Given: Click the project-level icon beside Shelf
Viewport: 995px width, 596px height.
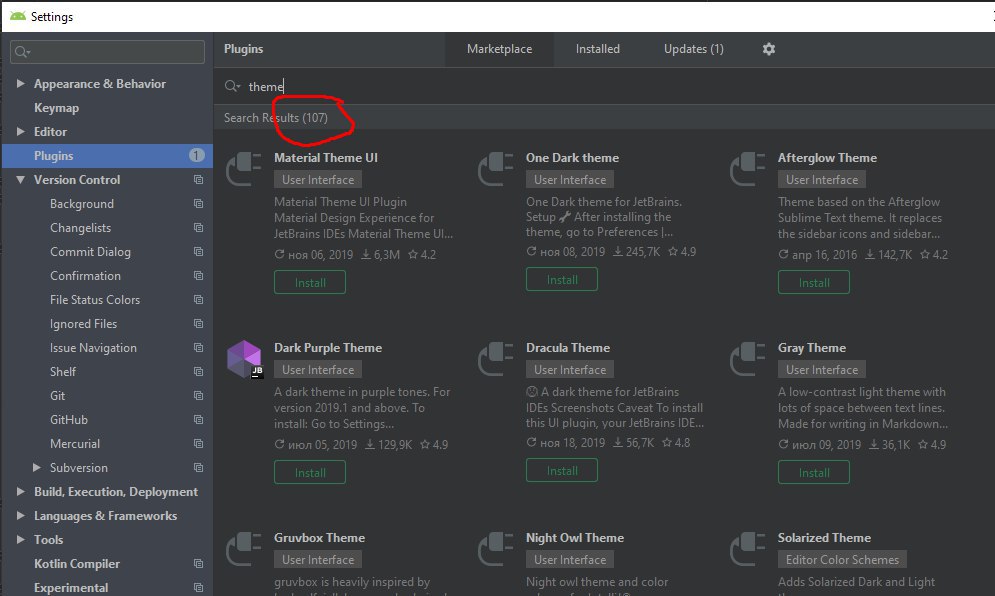Looking at the screenshot, I should click(199, 371).
